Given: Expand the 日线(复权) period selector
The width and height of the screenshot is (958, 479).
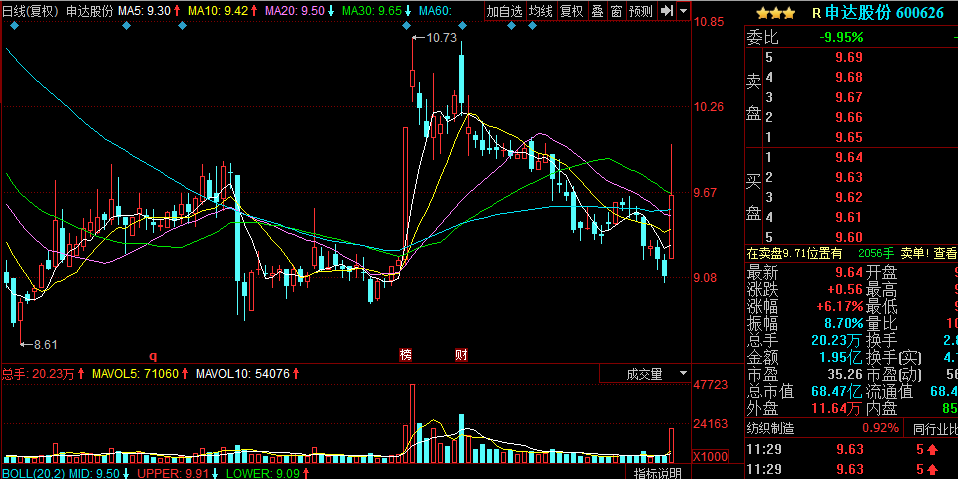Looking at the screenshot, I should click(x=31, y=10).
